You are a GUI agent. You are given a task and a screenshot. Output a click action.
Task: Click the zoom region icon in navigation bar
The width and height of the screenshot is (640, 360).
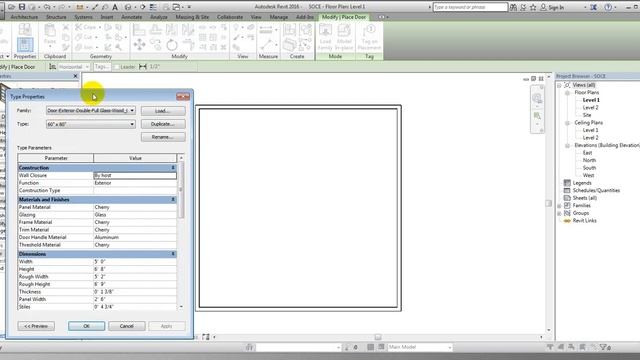coord(537,117)
